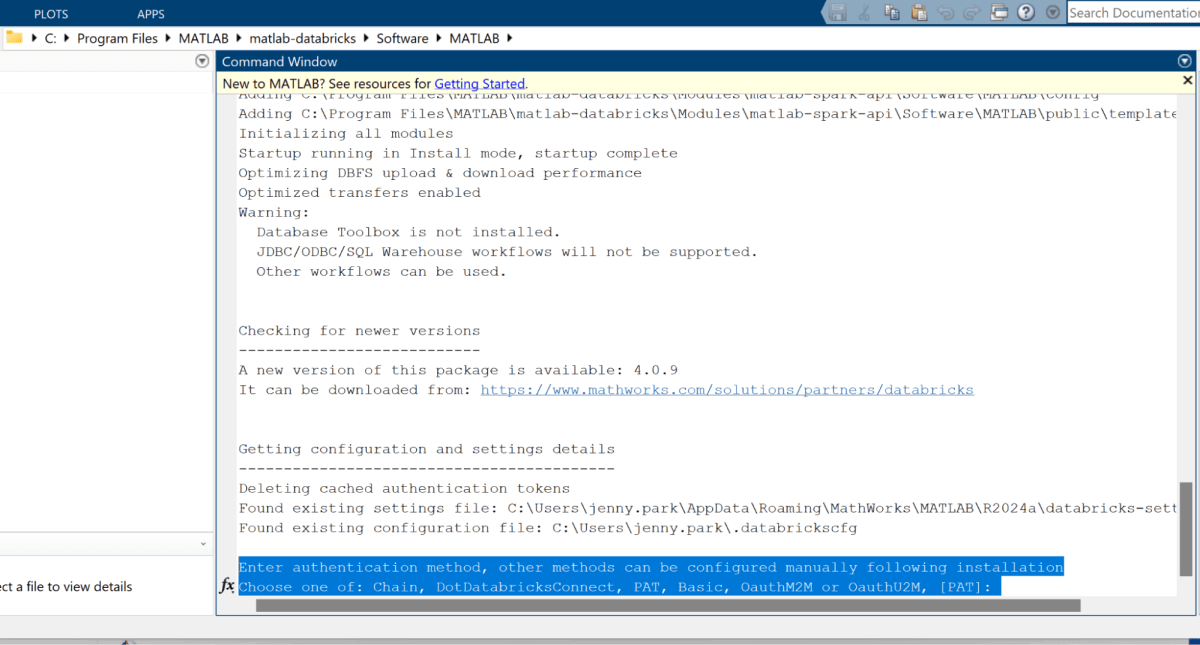Open the mathworks.com databricks download link
Viewport: 1200px width, 645px height.
[x=727, y=390]
